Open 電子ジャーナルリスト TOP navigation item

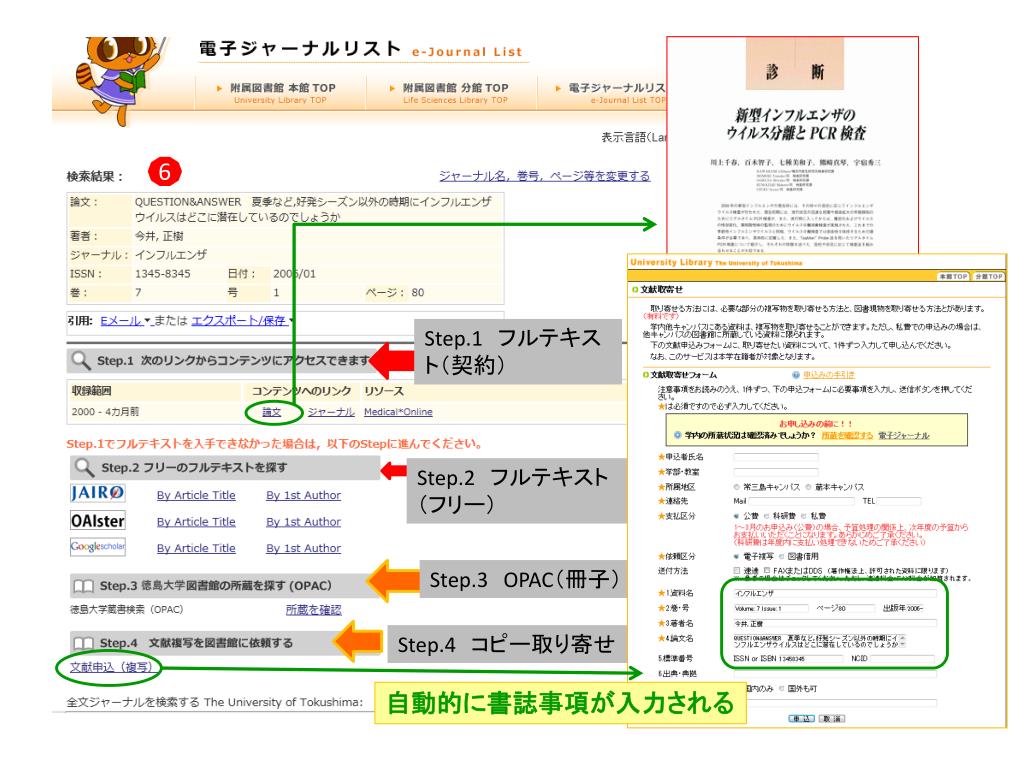610,93
